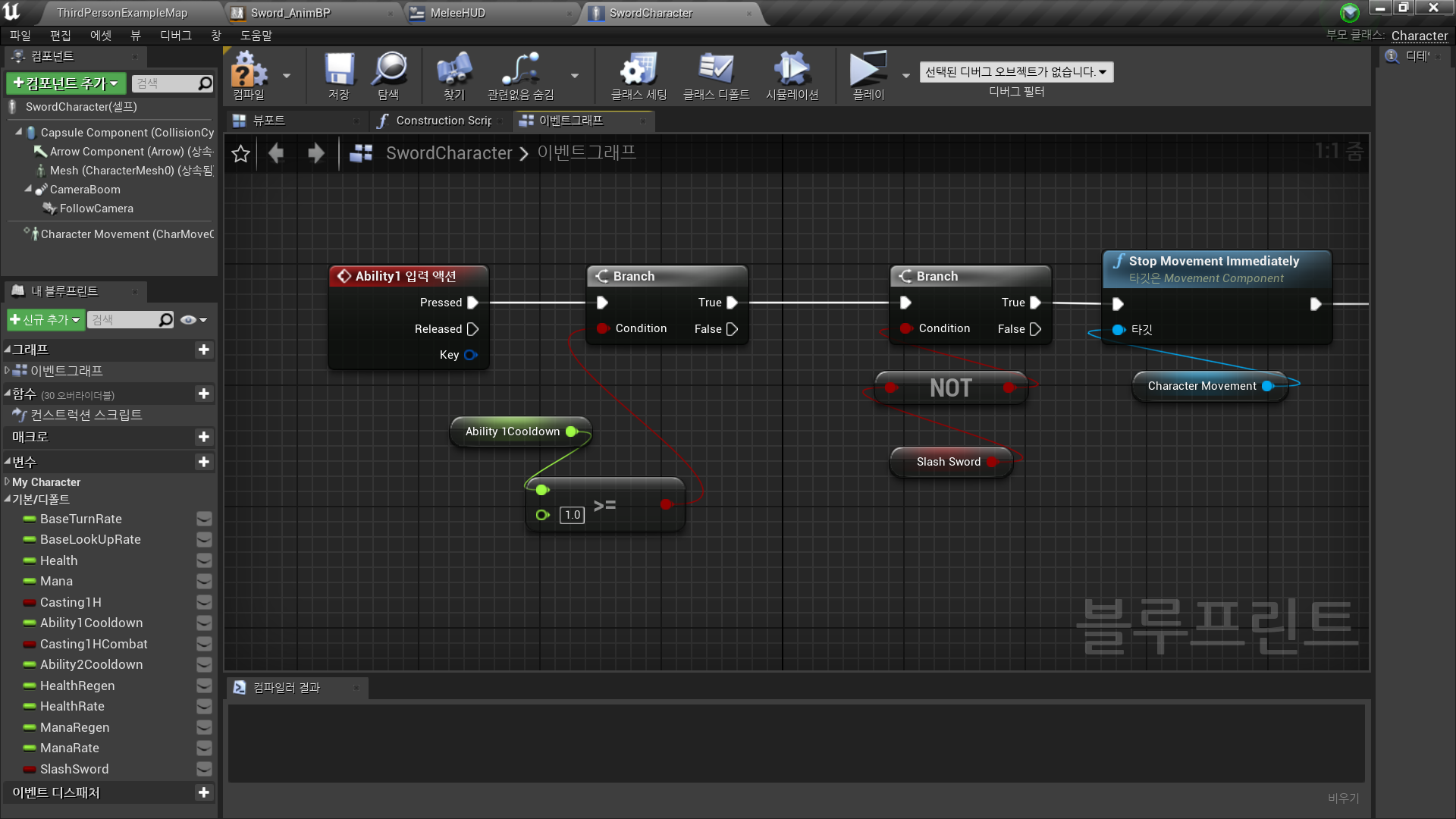Toggle instance editable eye for SlashSword variable
Viewport: 1456px width, 819px height.
click(x=204, y=769)
